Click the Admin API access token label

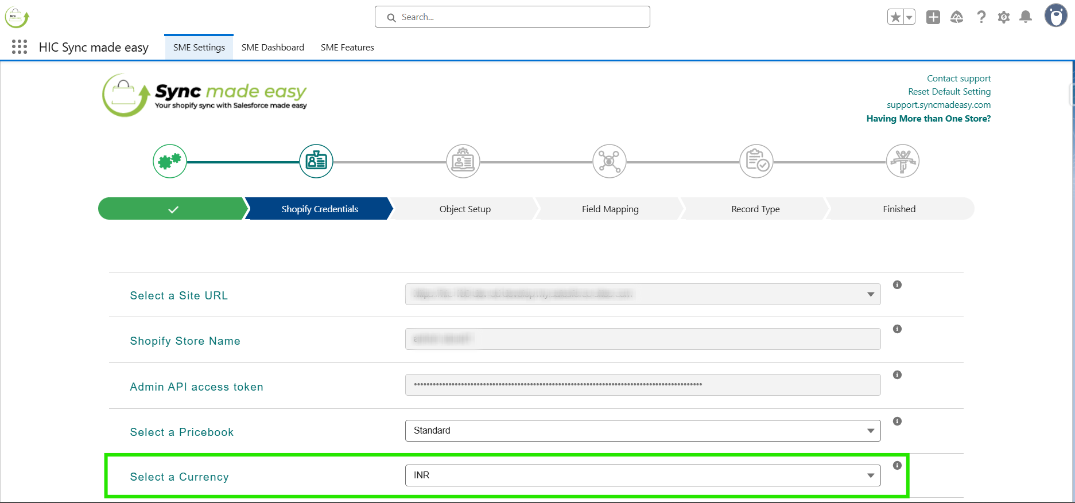pos(197,387)
